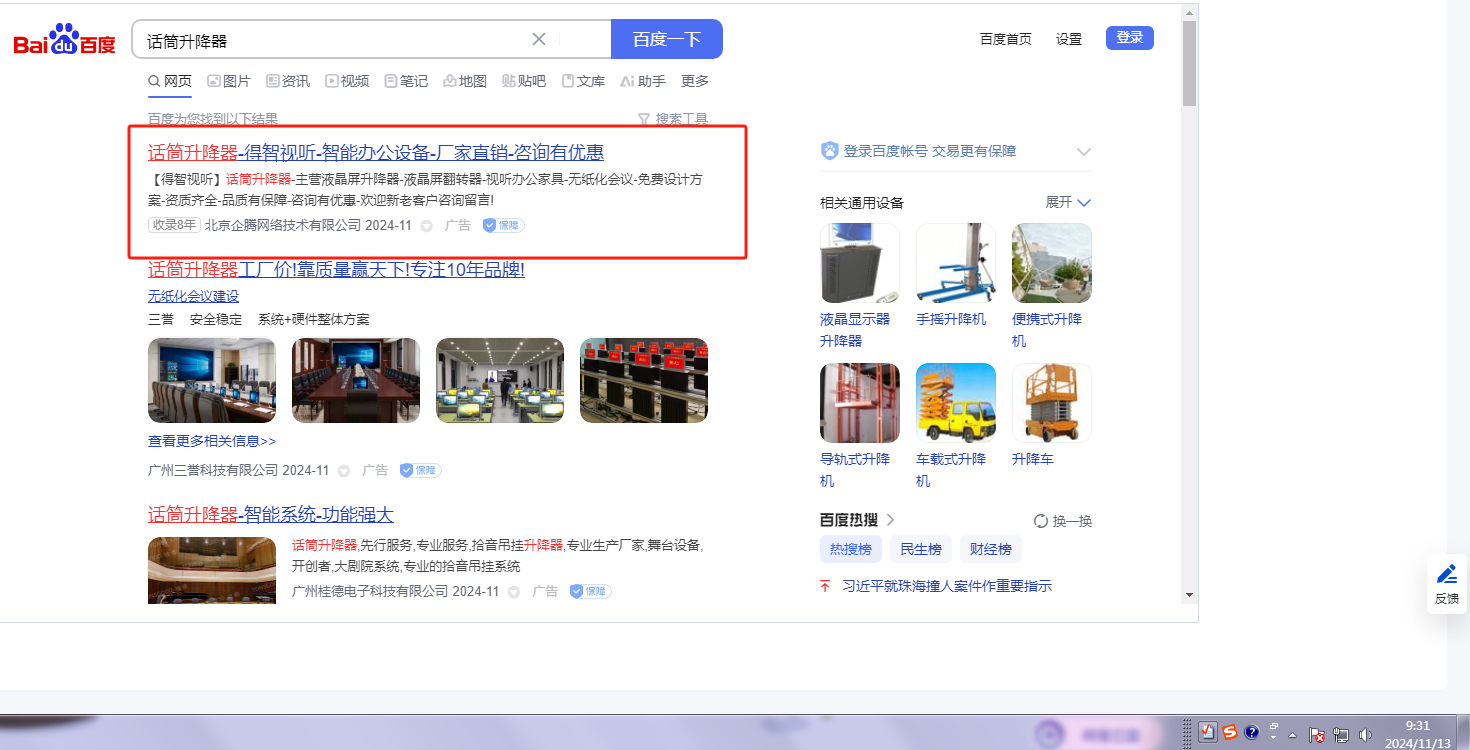
Task: Open the 百度热搜 heading
Action: (857, 520)
